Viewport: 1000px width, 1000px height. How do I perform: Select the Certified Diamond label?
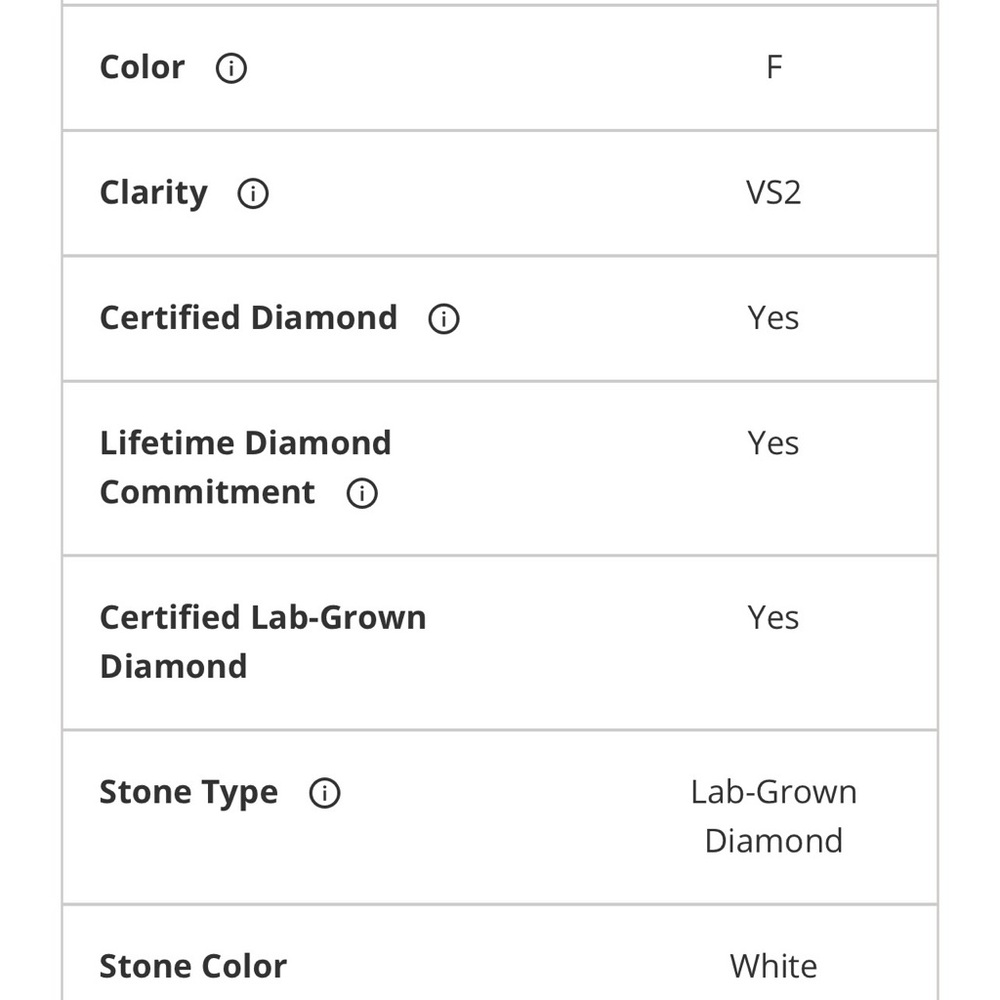(248, 318)
